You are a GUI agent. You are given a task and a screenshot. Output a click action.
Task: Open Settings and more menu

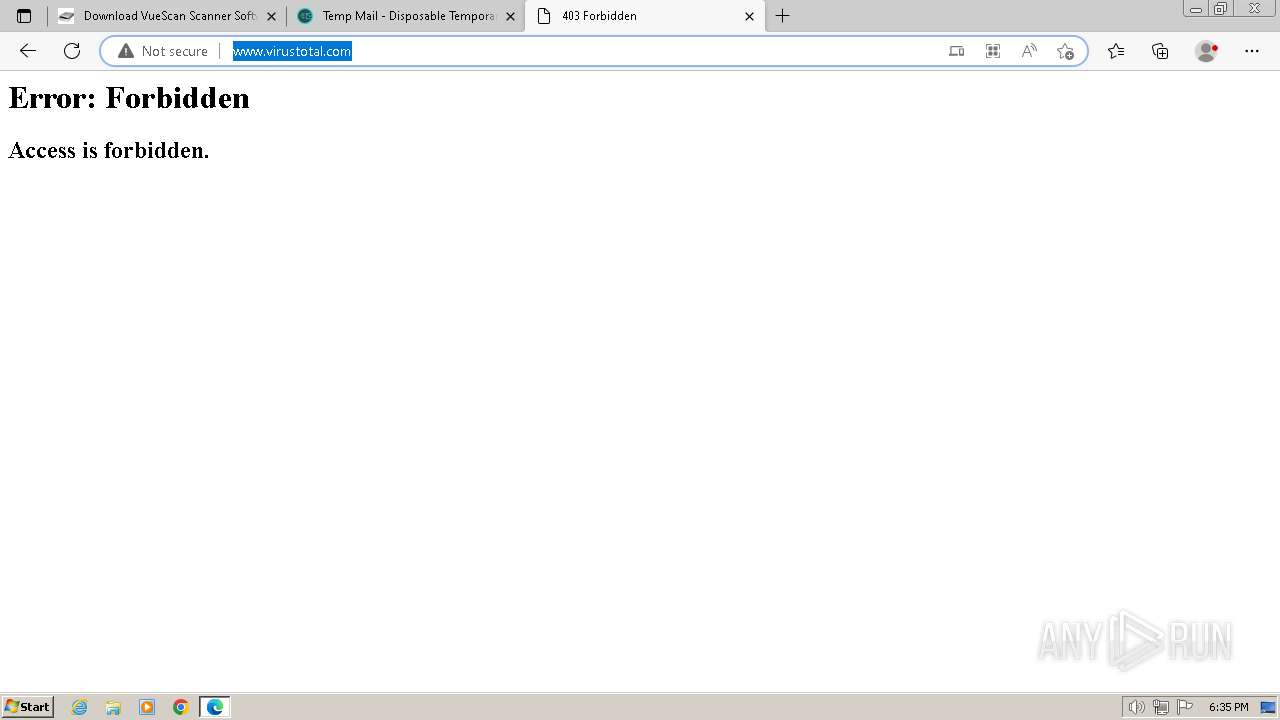[1252, 51]
